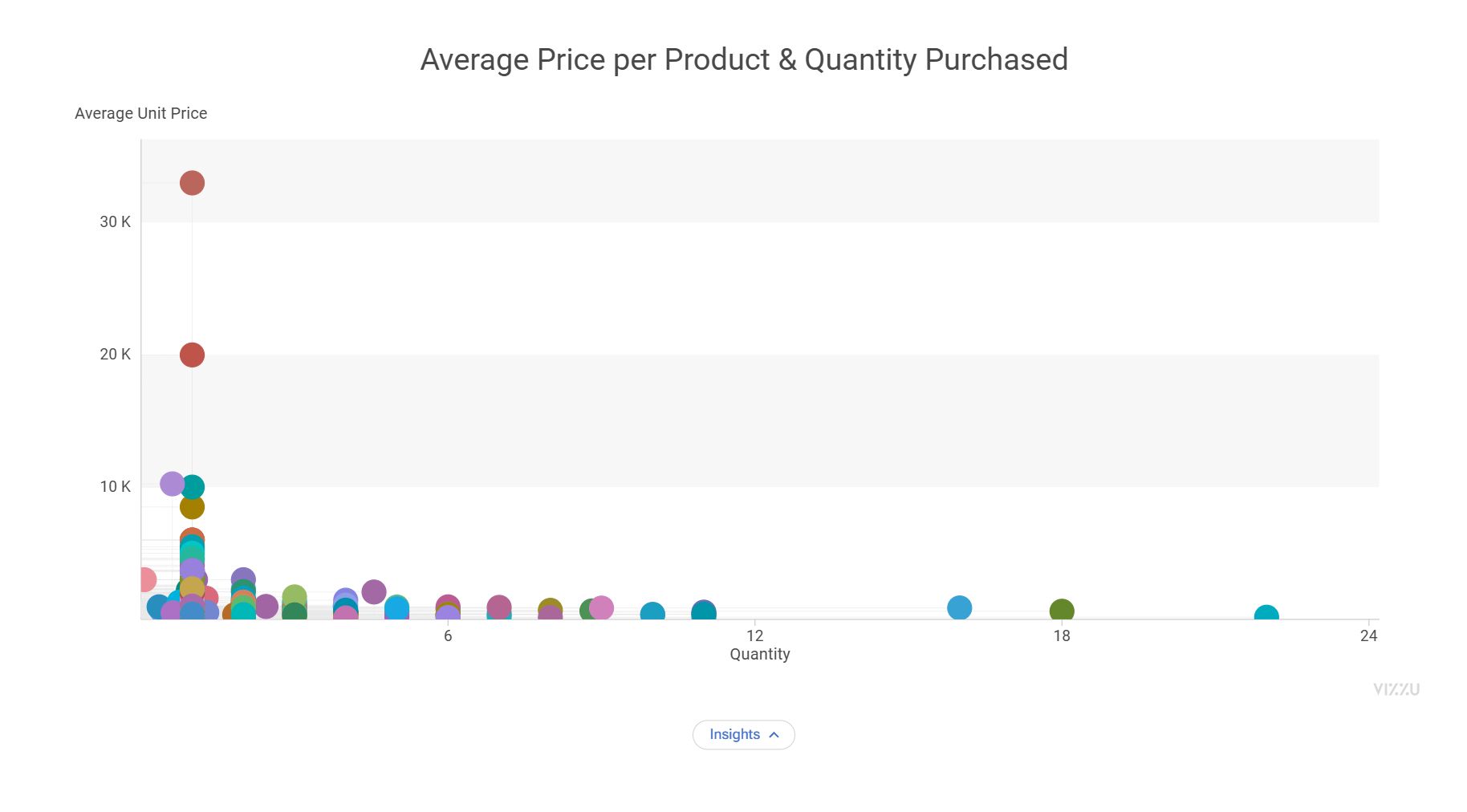Click the chevron arrow in Insights
This screenshot has width=1467, height=812.
774,734
